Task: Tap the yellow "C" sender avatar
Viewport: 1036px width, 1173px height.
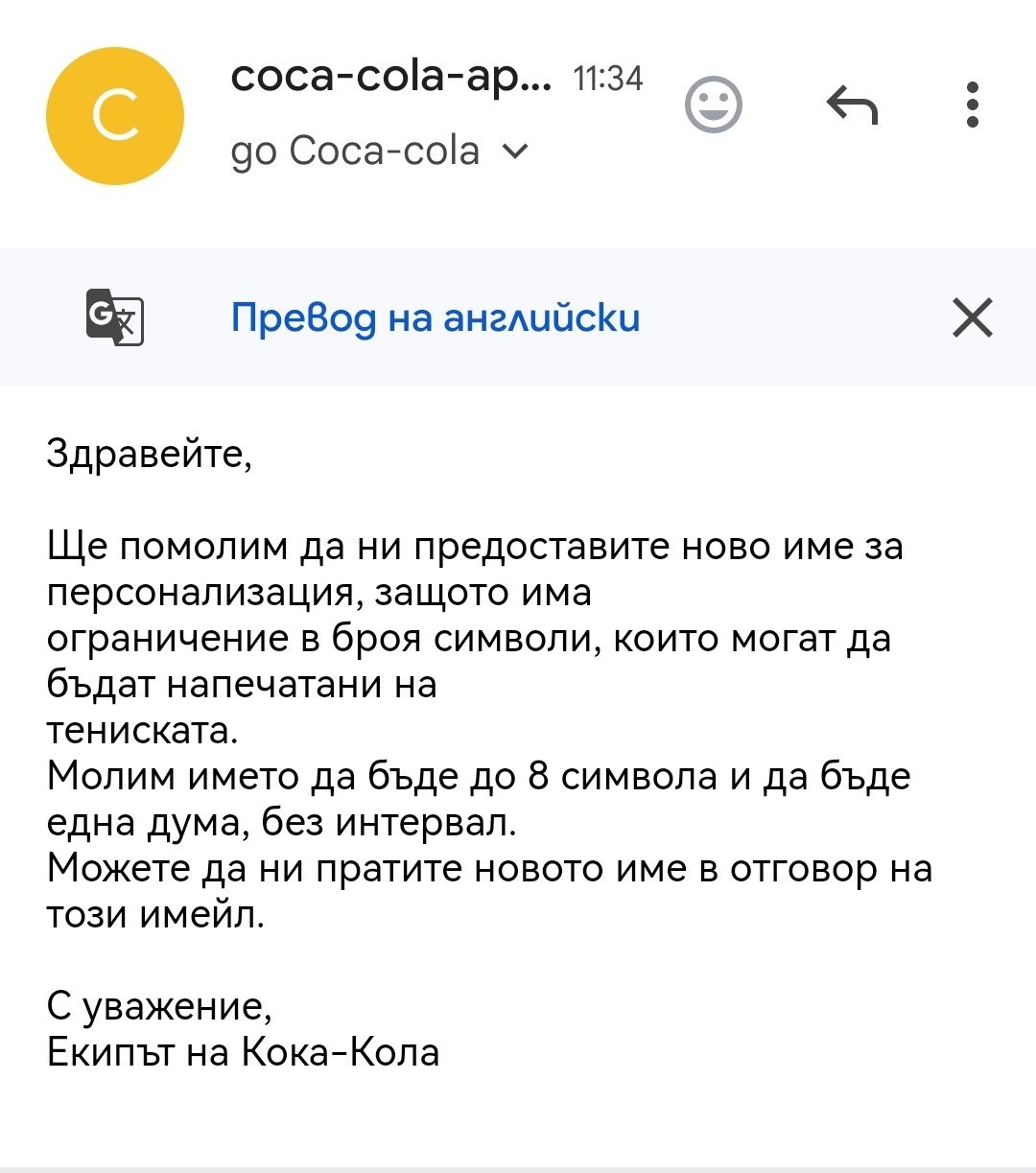Action: 115,115
